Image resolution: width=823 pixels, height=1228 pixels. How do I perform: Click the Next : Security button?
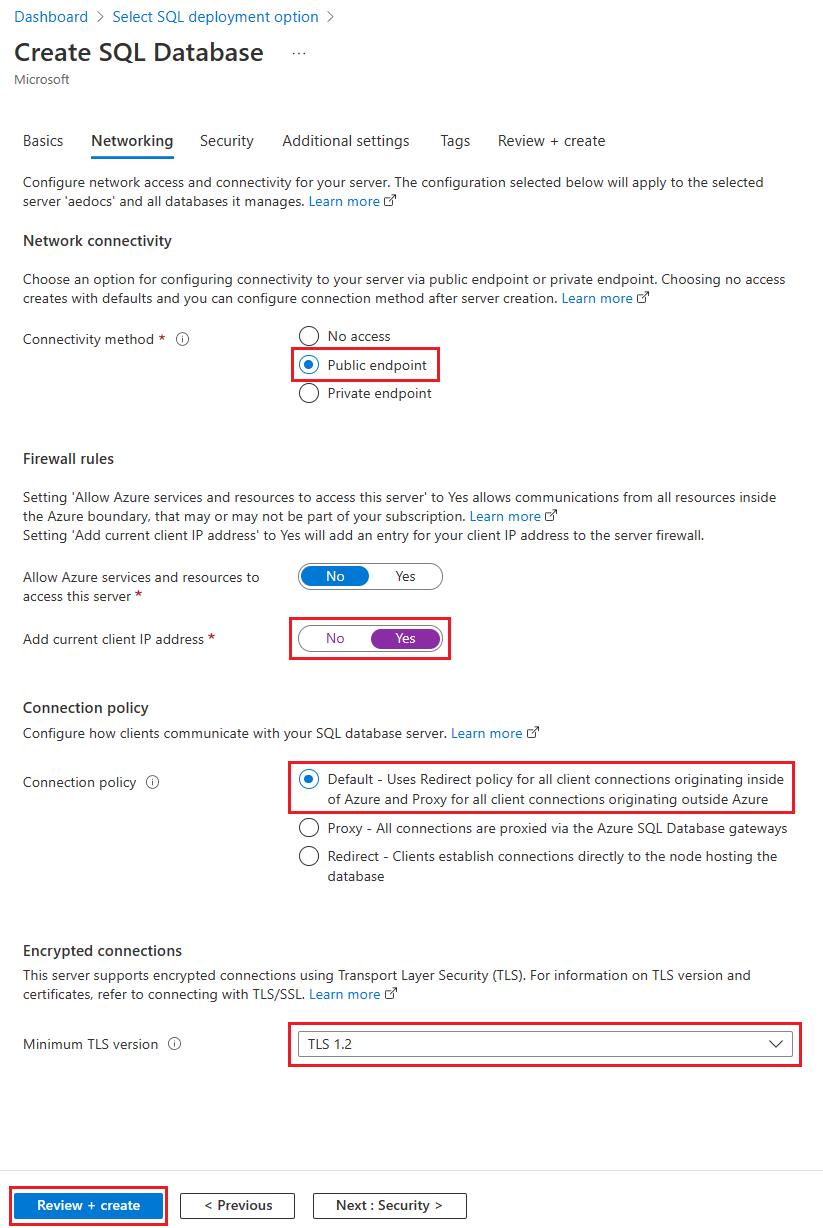pyautogui.click(x=389, y=1205)
